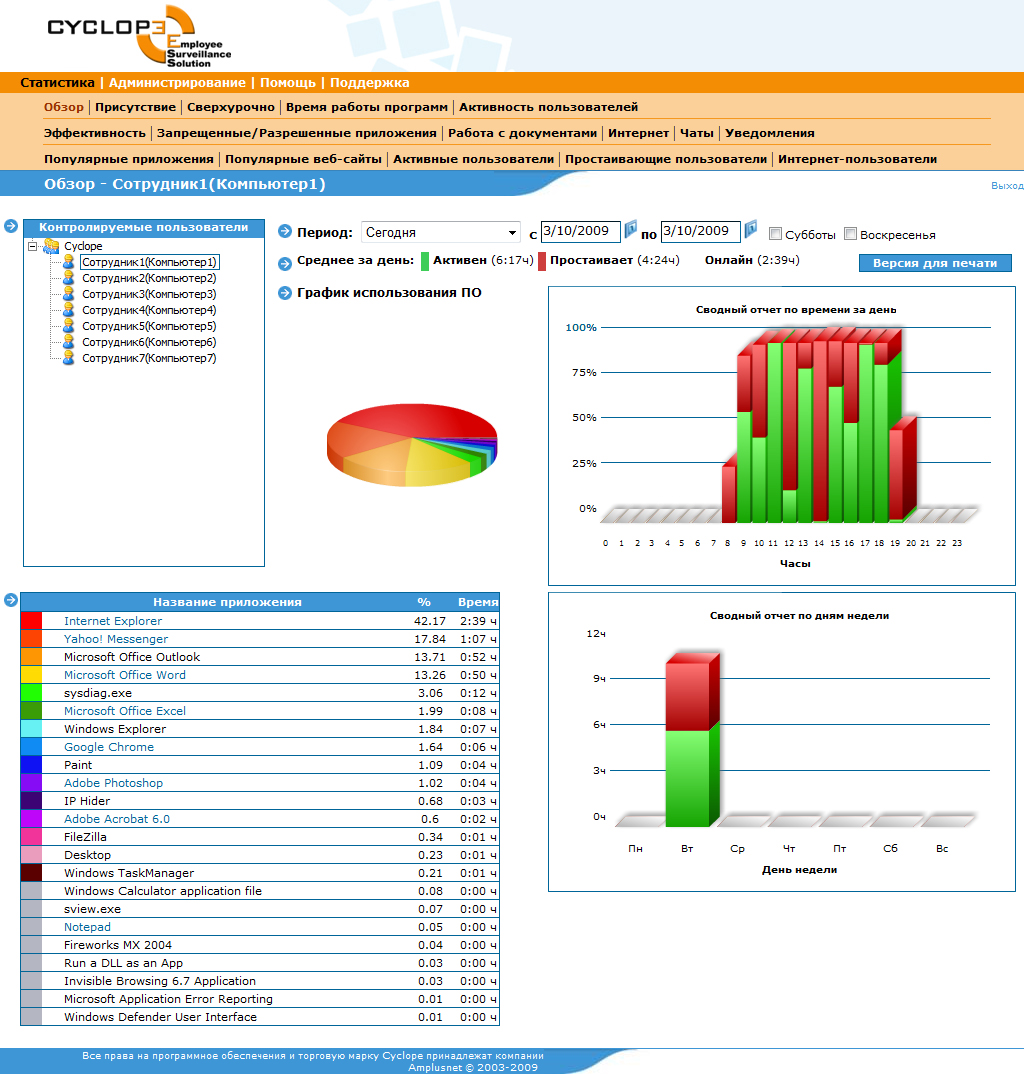
Task: Open Работа с документами report
Action: click(523, 133)
